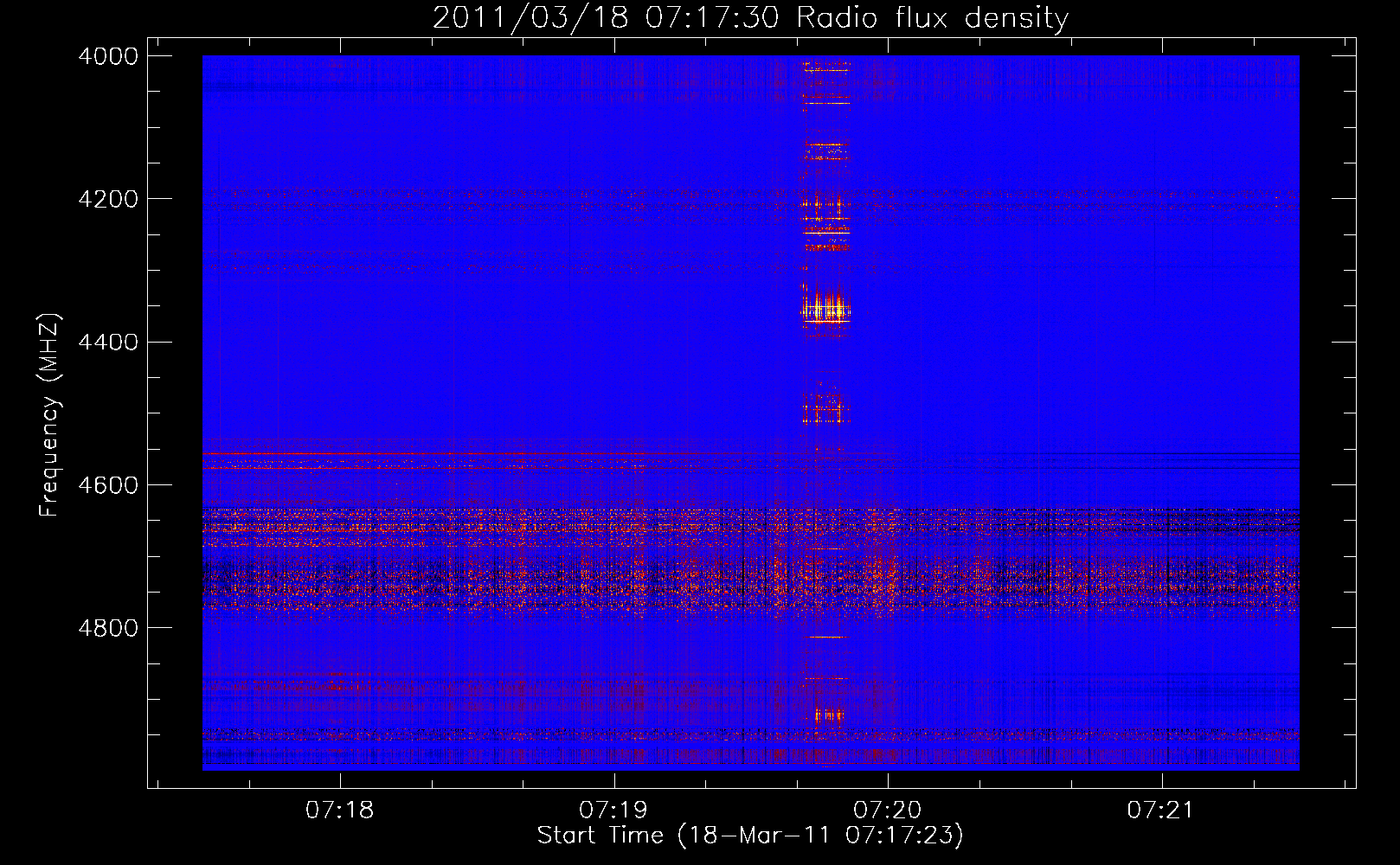Screen dimensions: 1400x865
Task: Click the 07:18 time tick label
Action: point(340,811)
